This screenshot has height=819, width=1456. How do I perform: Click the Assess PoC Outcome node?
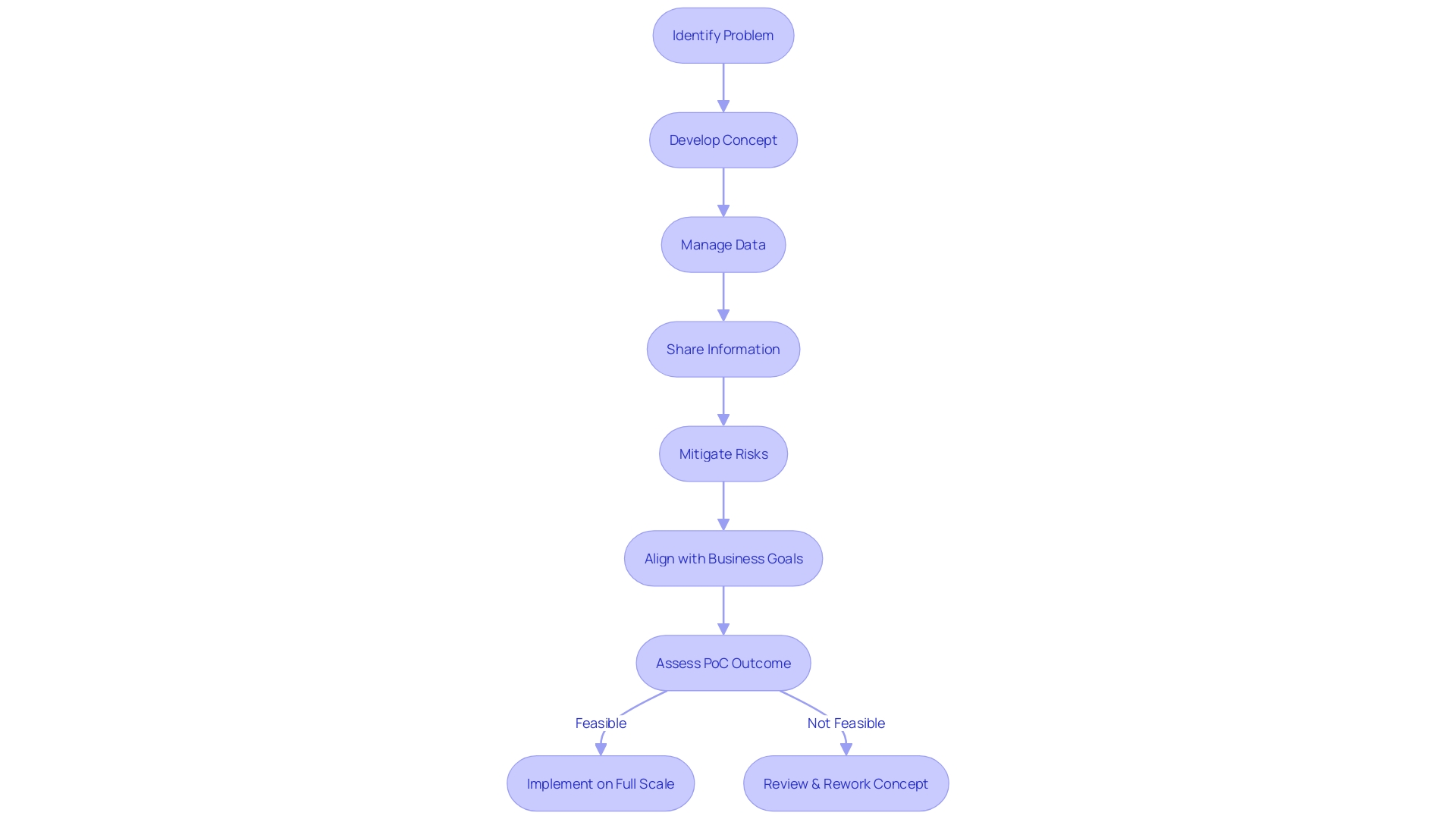[x=723, y=663]
